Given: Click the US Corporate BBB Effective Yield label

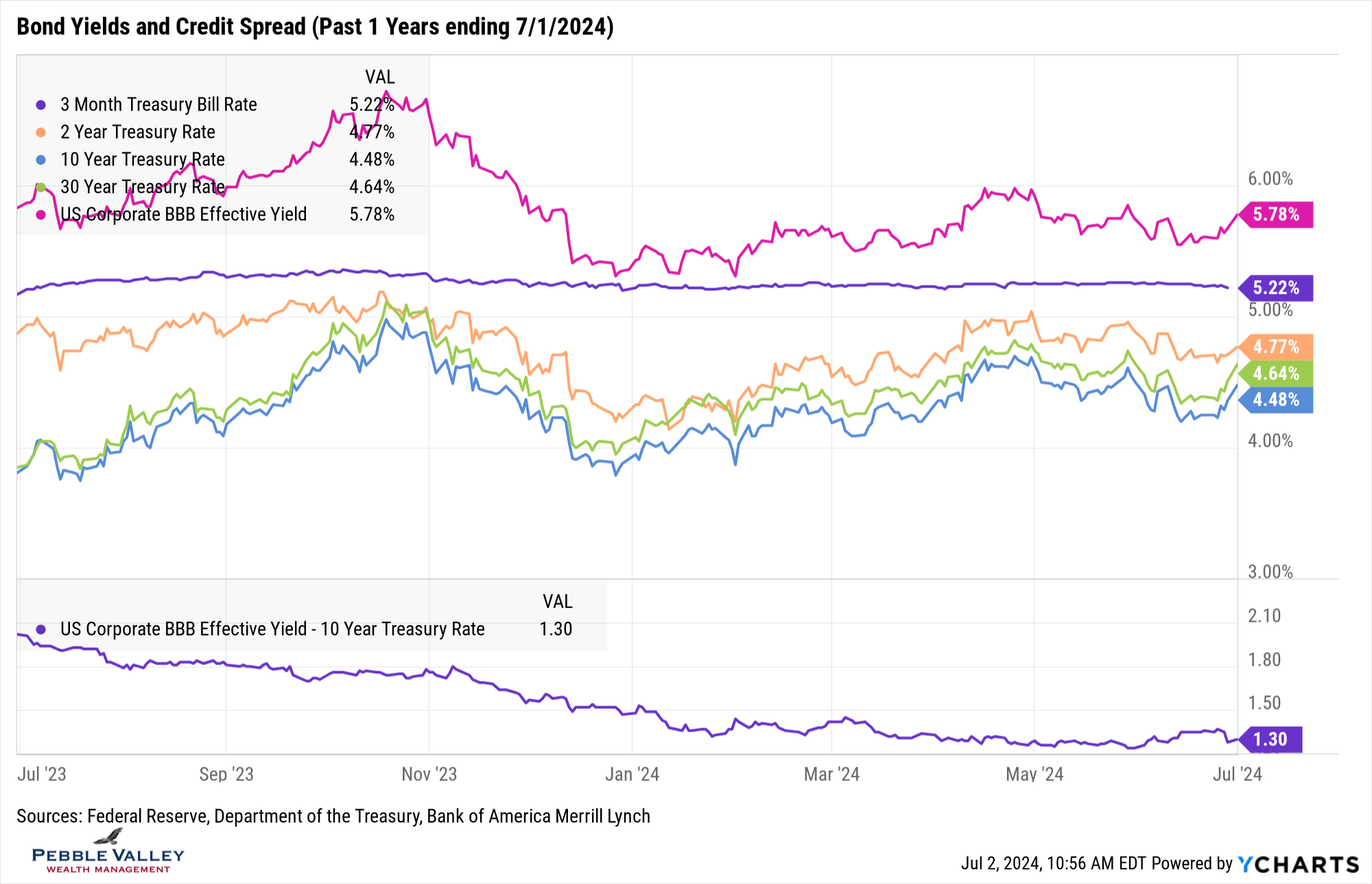Looking at the screenshot, I should (183, 215).
